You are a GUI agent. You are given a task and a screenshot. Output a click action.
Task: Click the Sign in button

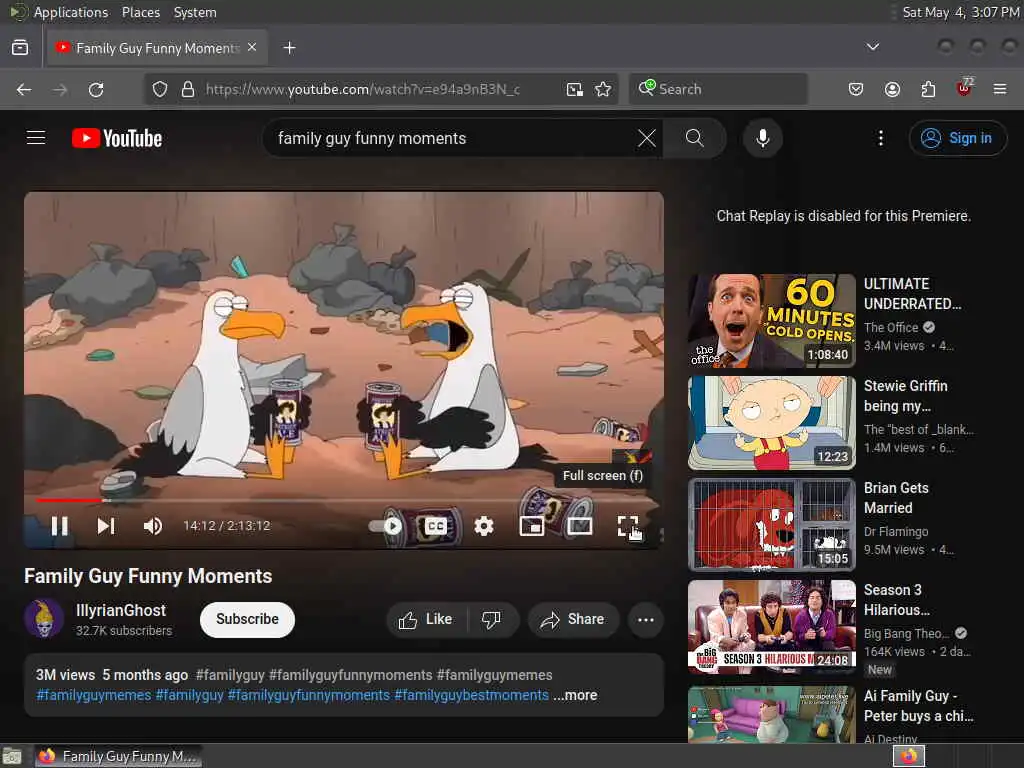tap(957, 138)
